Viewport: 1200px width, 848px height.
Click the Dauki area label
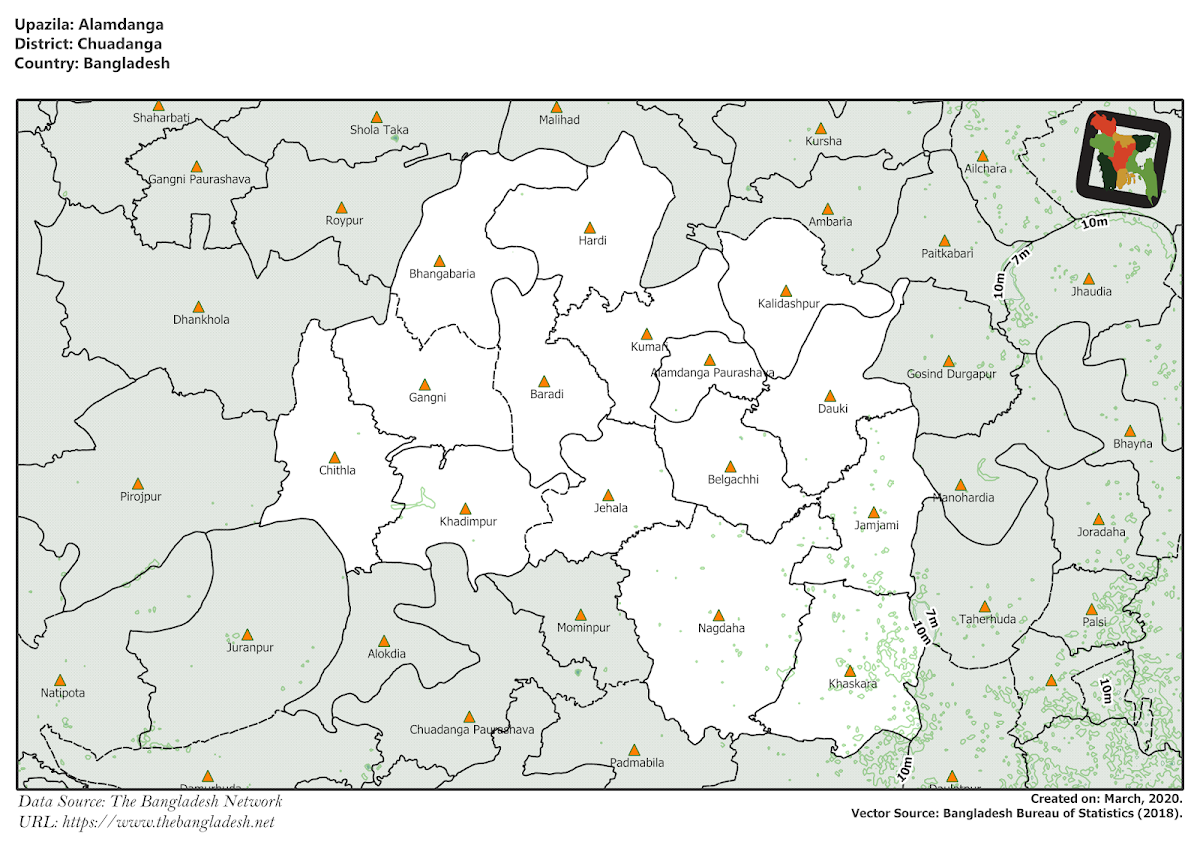pos(833,408)
